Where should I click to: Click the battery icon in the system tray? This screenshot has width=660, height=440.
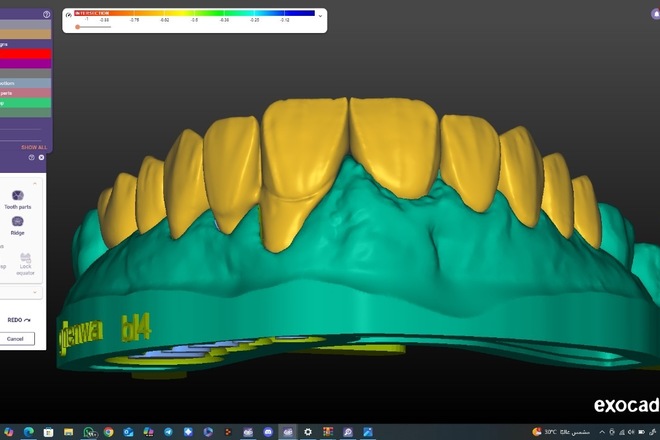(641, 432)
